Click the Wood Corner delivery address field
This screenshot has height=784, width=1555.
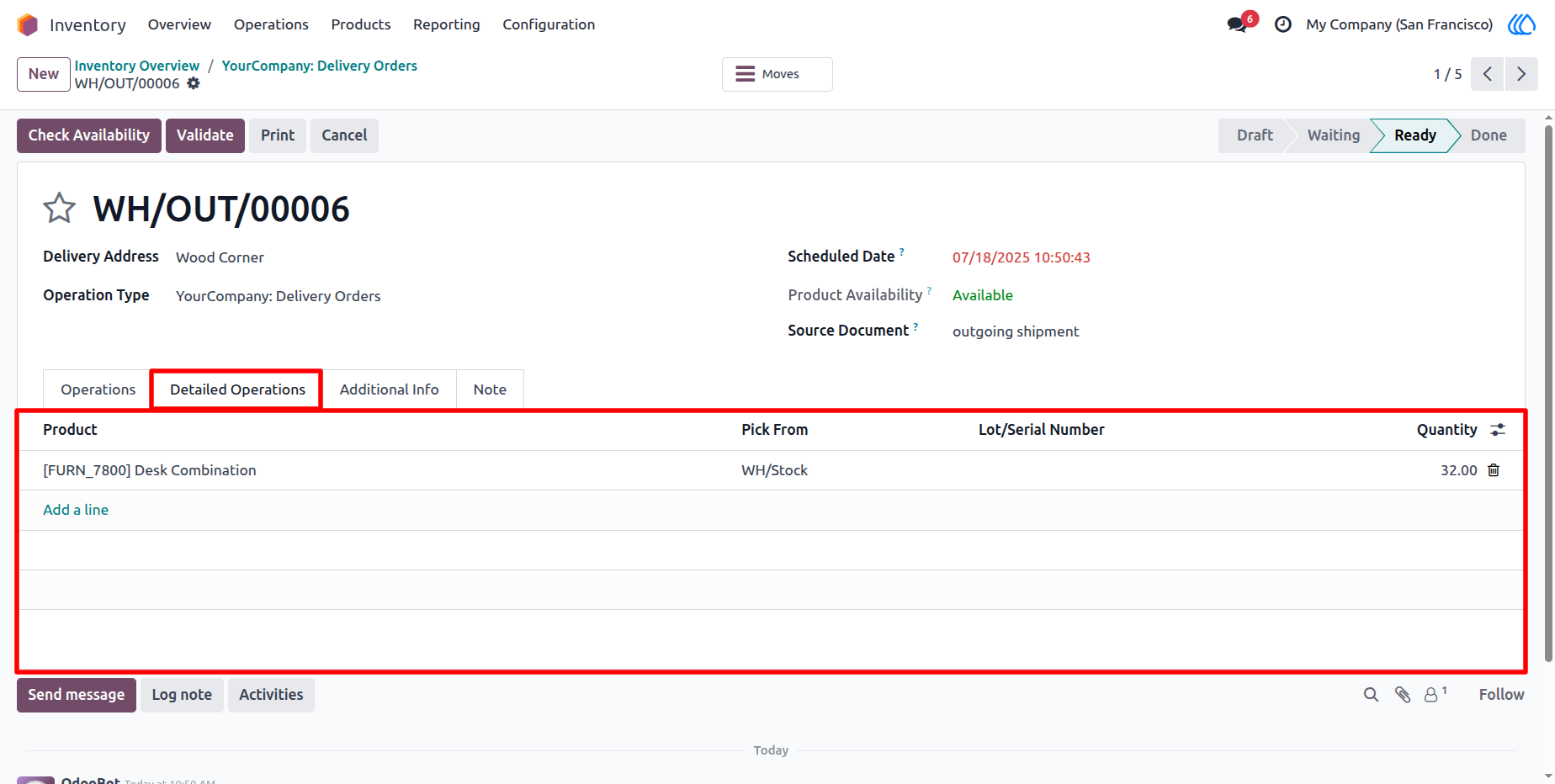pyautogui.click(x=220, y=257)
